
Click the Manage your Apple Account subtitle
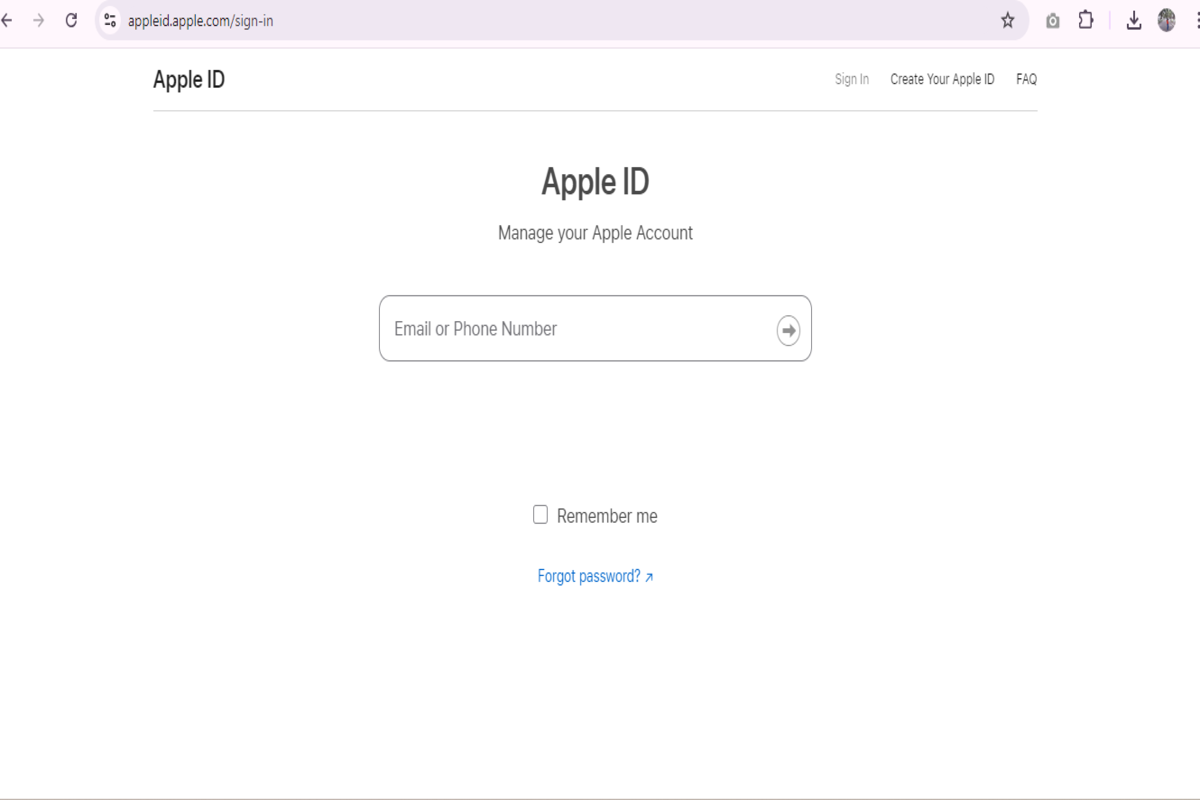[x=595, y=233]
